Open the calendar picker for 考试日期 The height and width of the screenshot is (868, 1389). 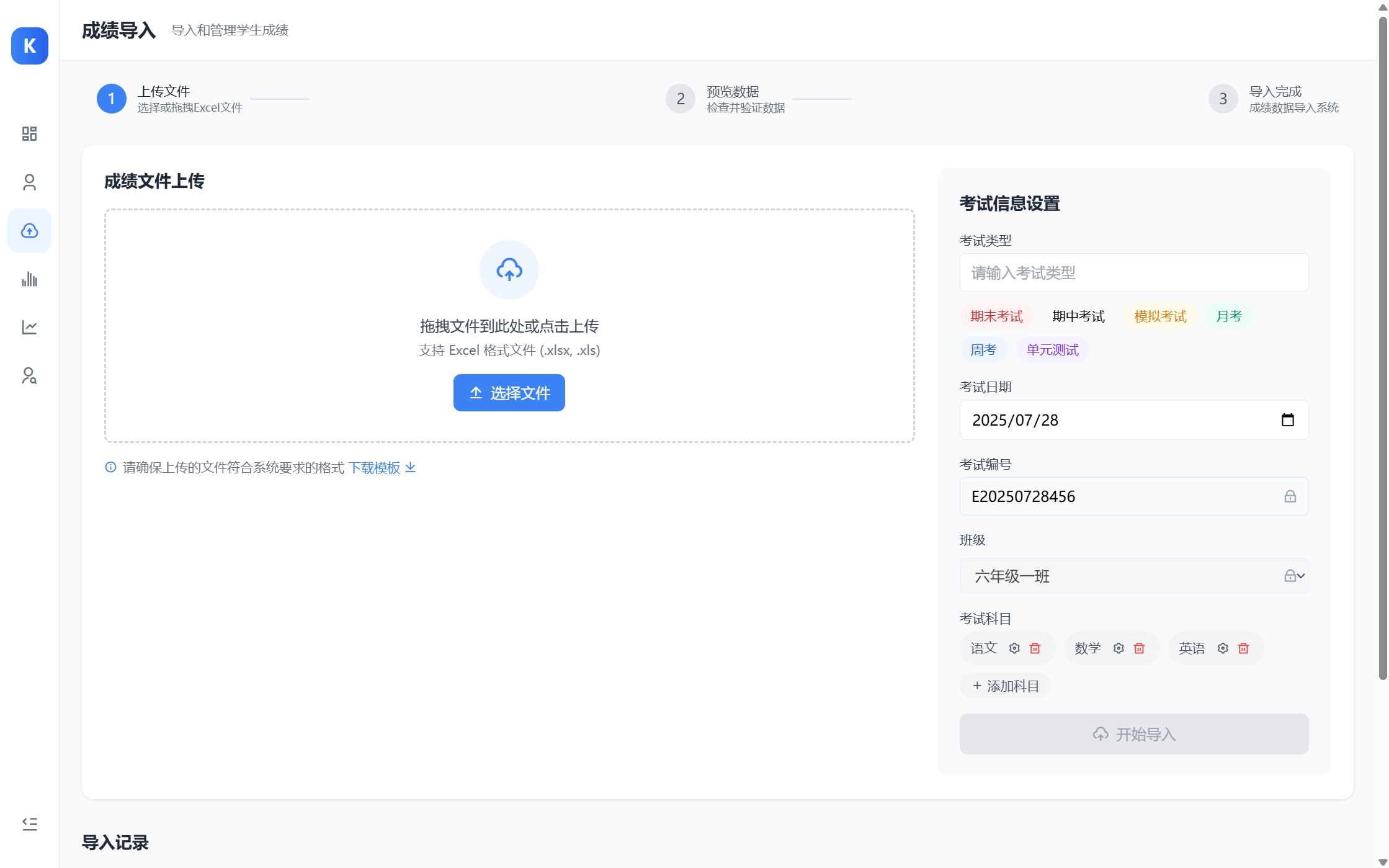coord(1289,420)
